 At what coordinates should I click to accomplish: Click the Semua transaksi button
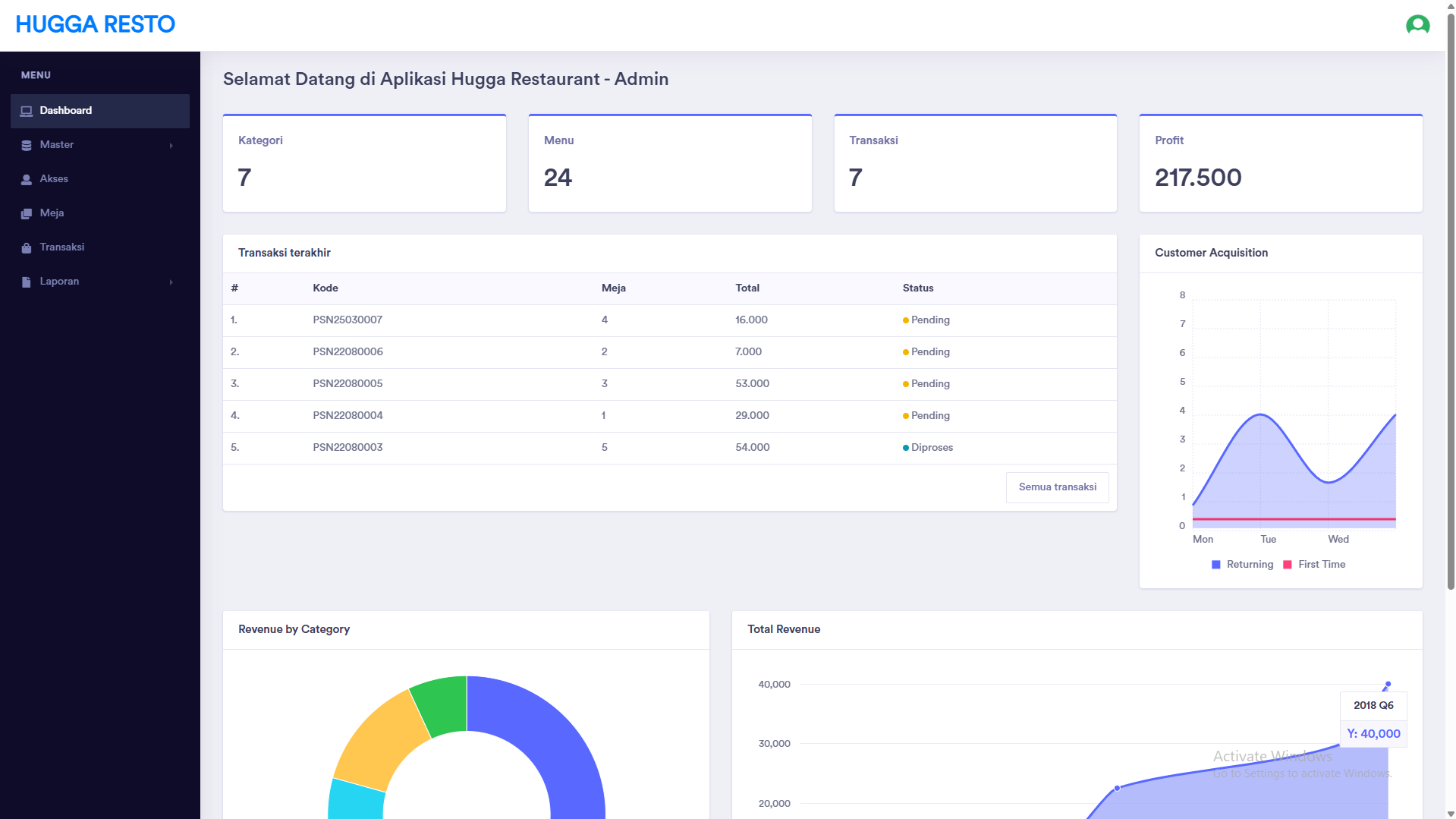(x=1057, y=487)
